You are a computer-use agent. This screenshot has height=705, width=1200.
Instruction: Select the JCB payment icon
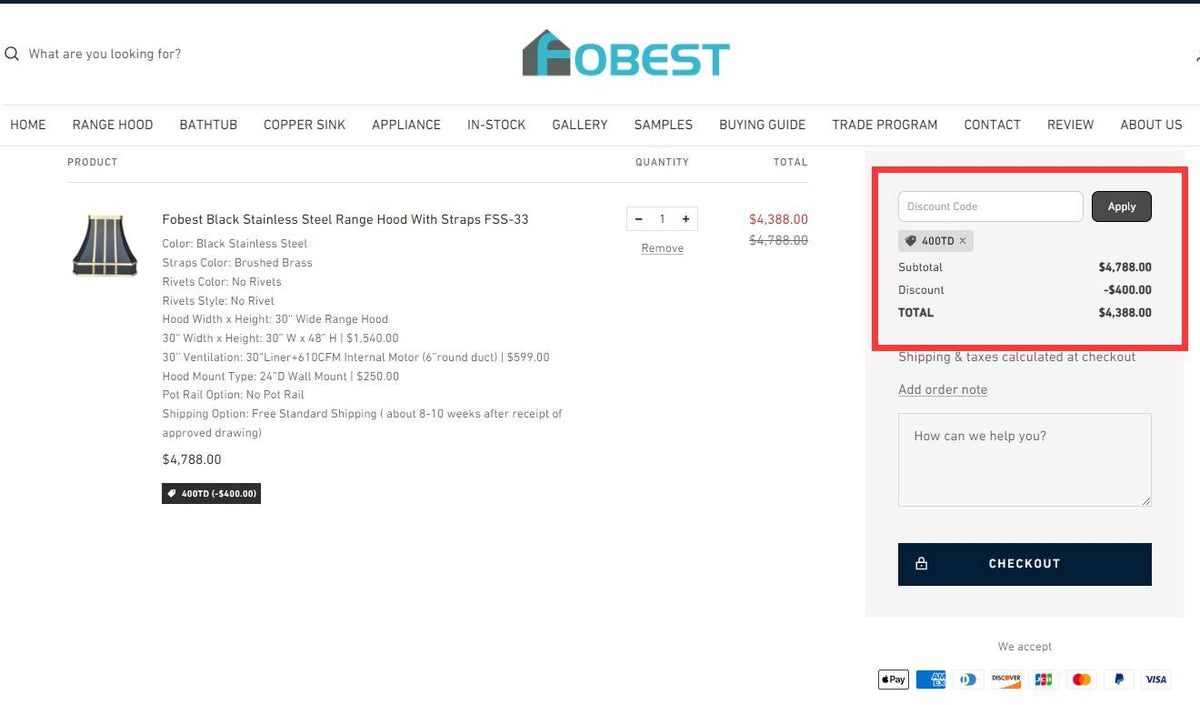[1043, 679]
